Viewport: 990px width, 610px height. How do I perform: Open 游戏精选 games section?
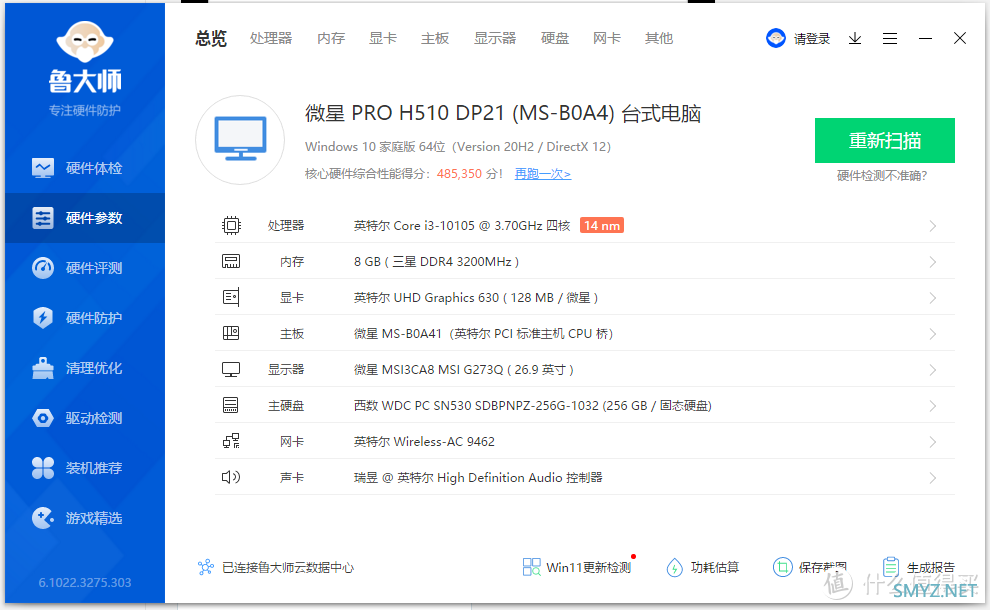[85, 518]
